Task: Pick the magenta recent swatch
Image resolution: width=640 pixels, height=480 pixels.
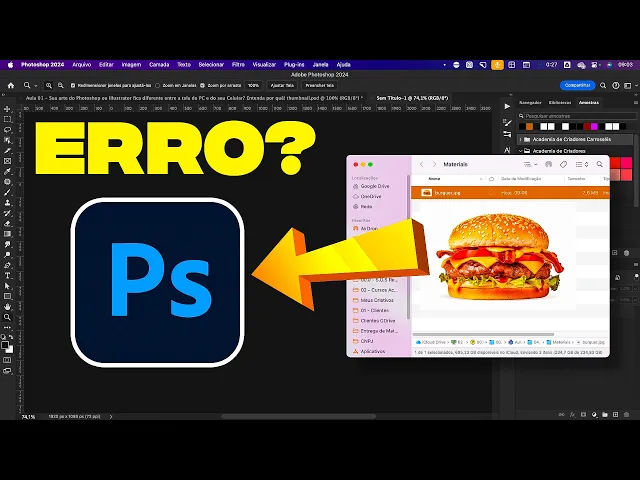Action: pos(594,127)
